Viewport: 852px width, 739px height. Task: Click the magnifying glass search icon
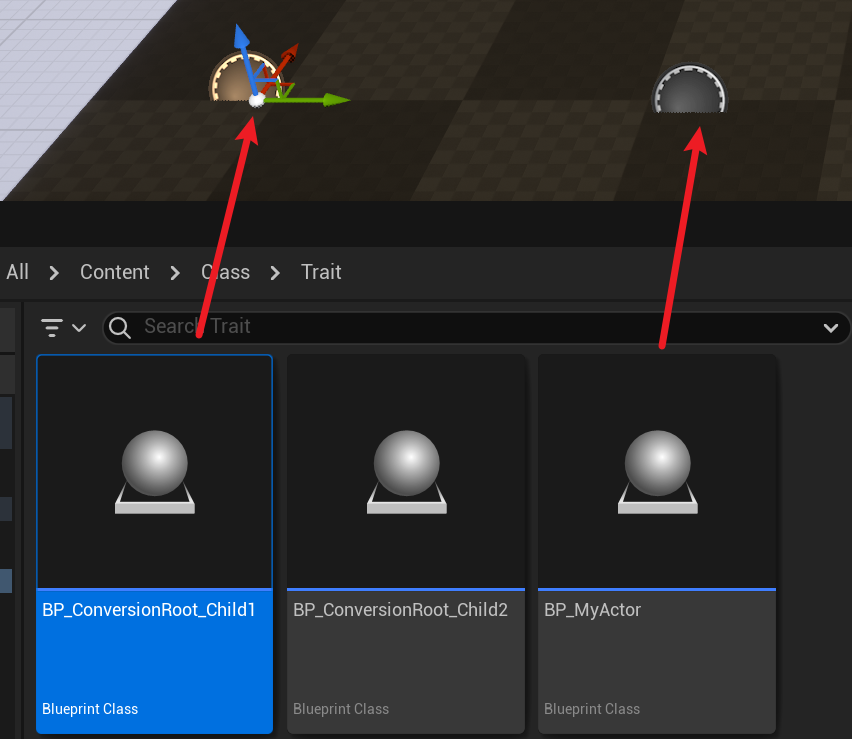121,327
